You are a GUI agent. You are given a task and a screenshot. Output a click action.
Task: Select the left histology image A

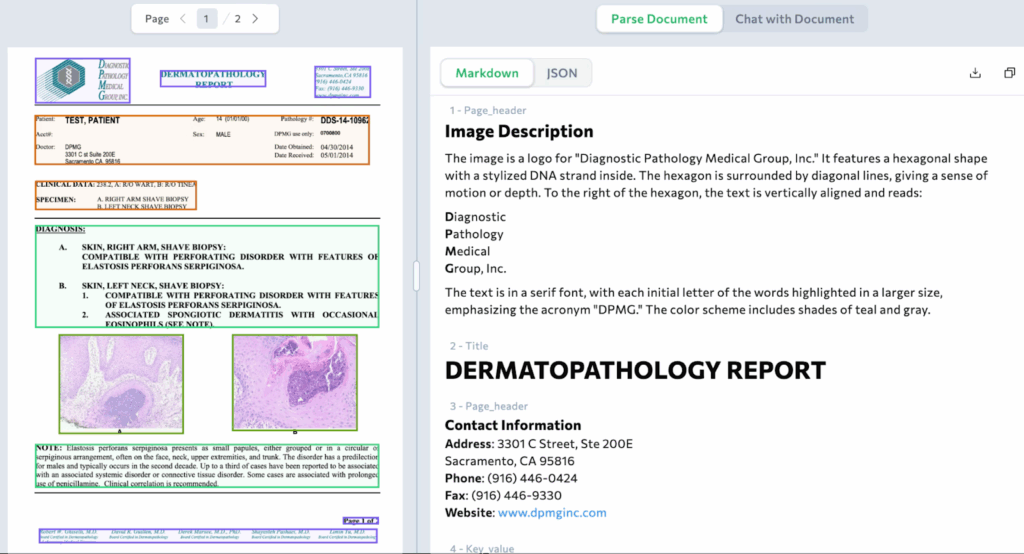click(121, 384)
